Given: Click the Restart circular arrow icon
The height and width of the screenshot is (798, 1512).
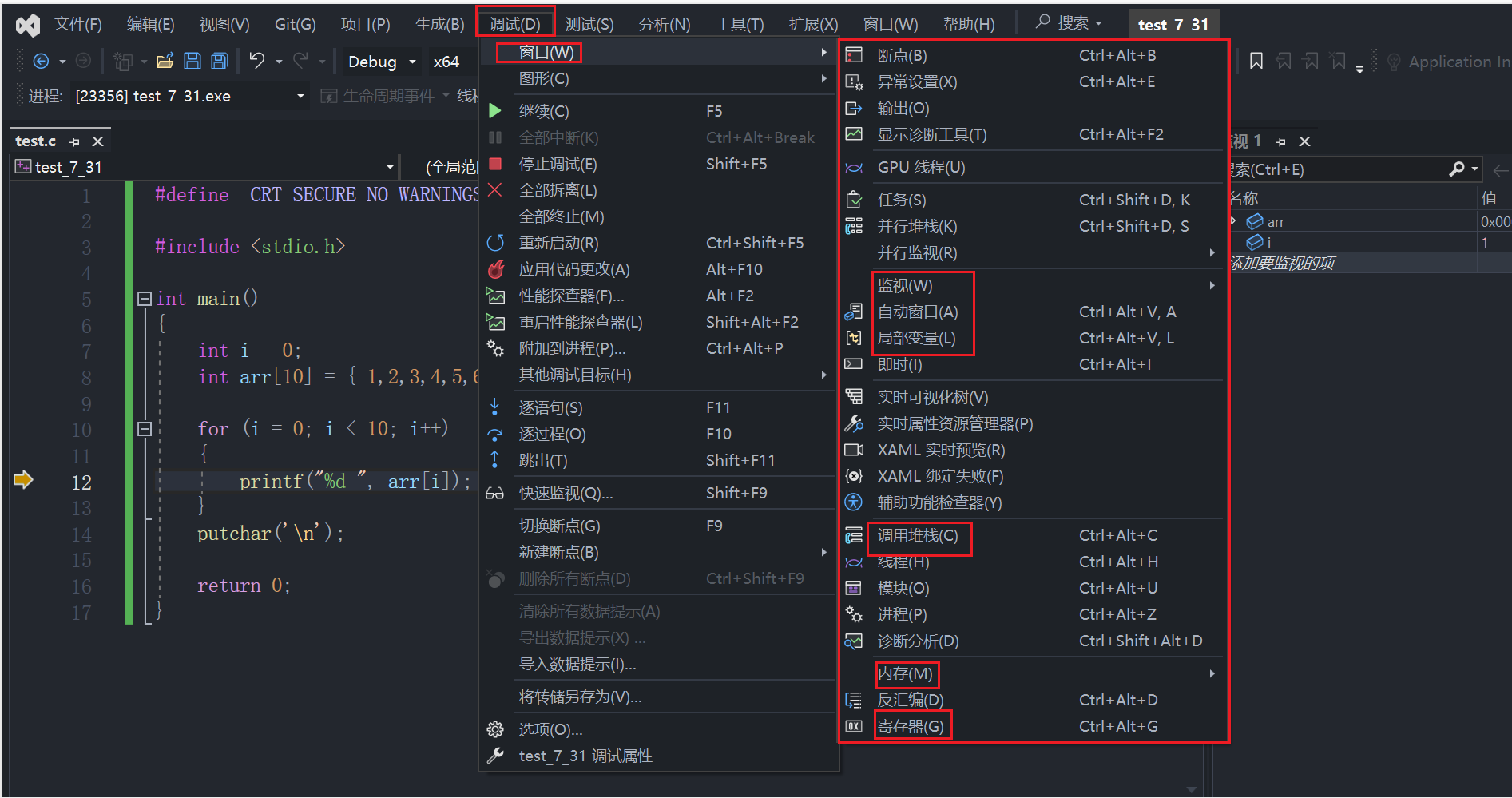Looking at the screenshot, I should 495,243.
